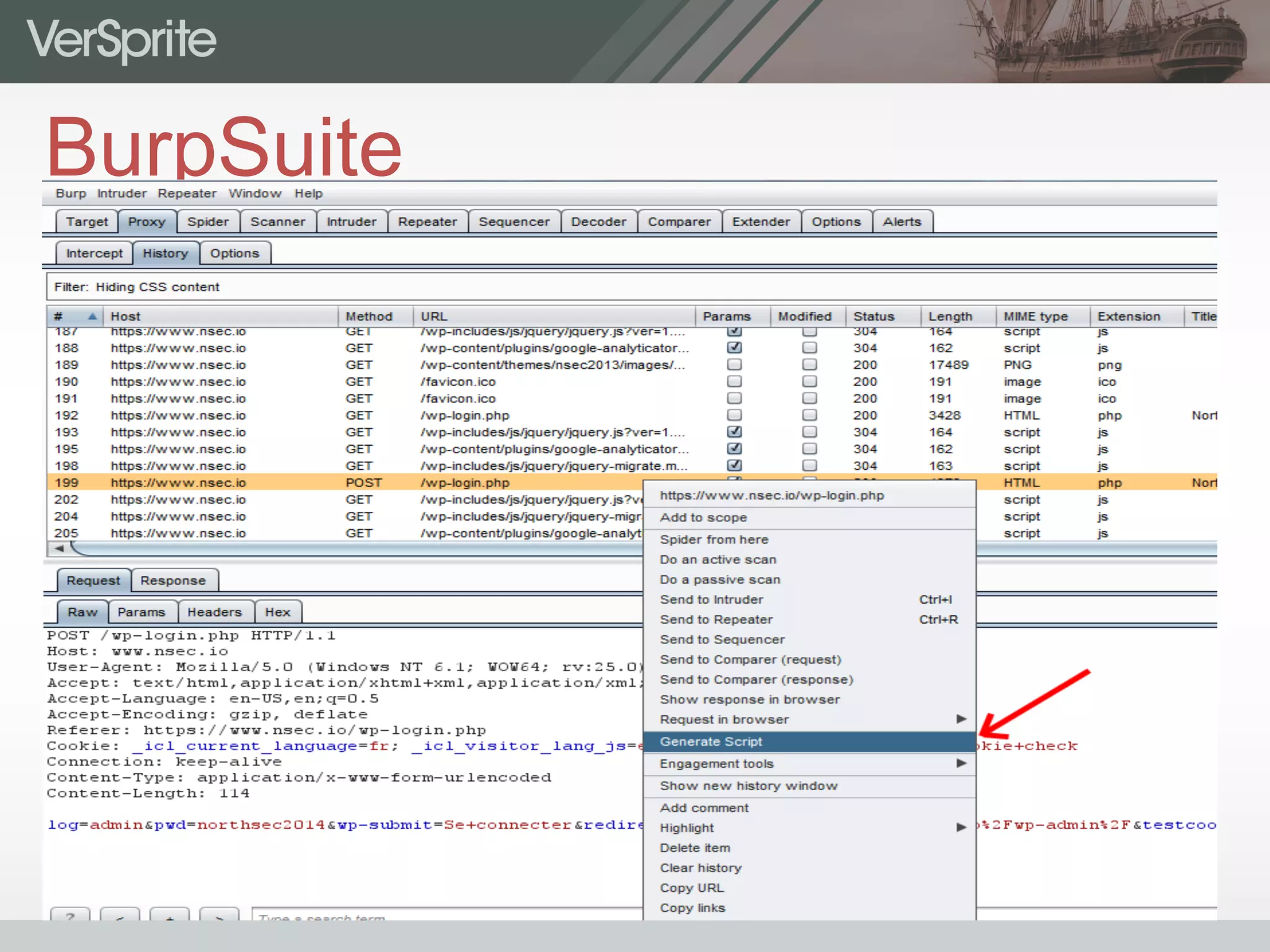Toggle Modified checkbox in row 191
Image resolution: width=1270 pixels, height=952 pixels.
pyautogui.click(x=809, y=398)
